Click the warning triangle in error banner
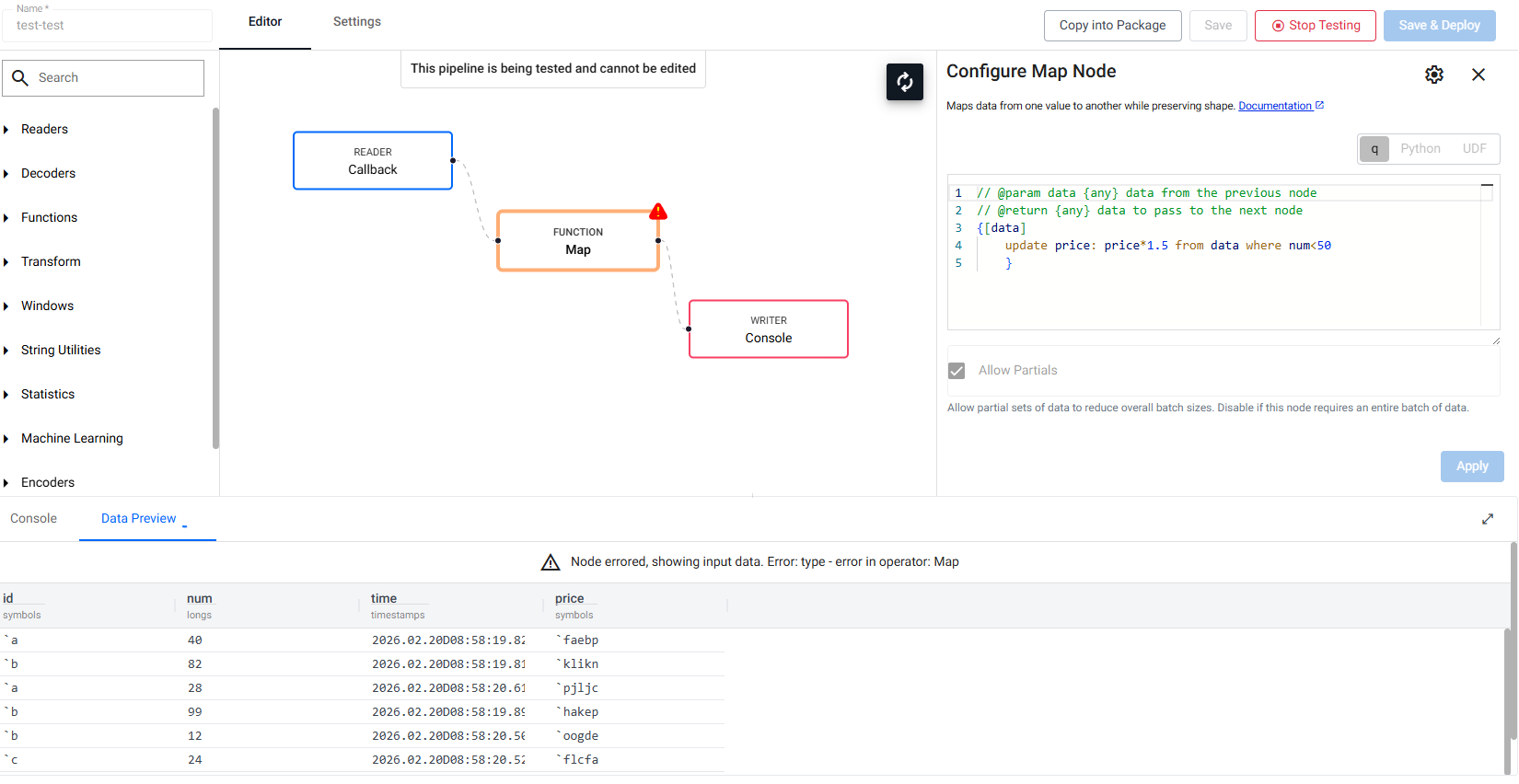Viewport: 1519px width, 784px height. tap(551, 562)
